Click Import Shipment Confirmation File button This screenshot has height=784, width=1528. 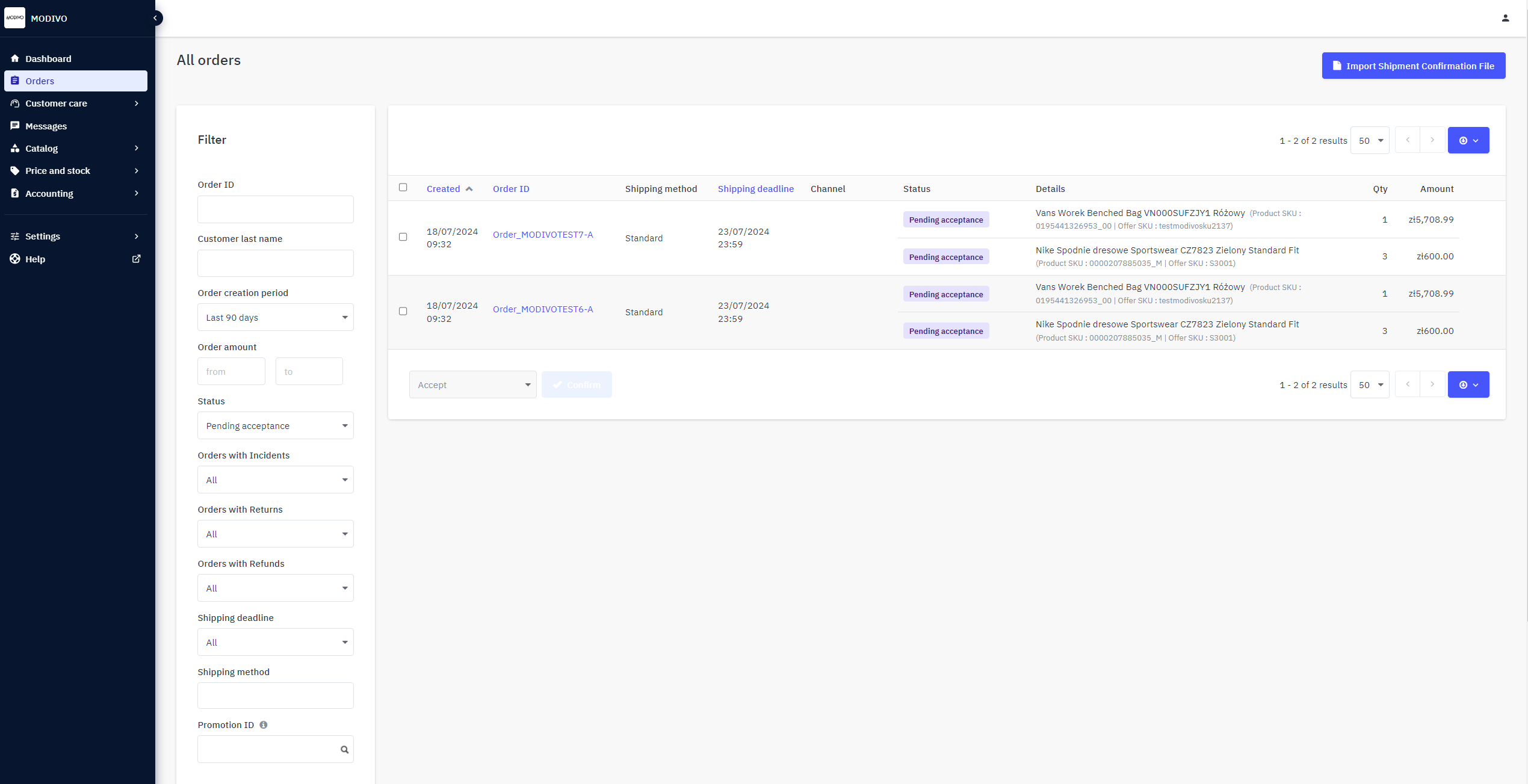(x=1413, y=66)
